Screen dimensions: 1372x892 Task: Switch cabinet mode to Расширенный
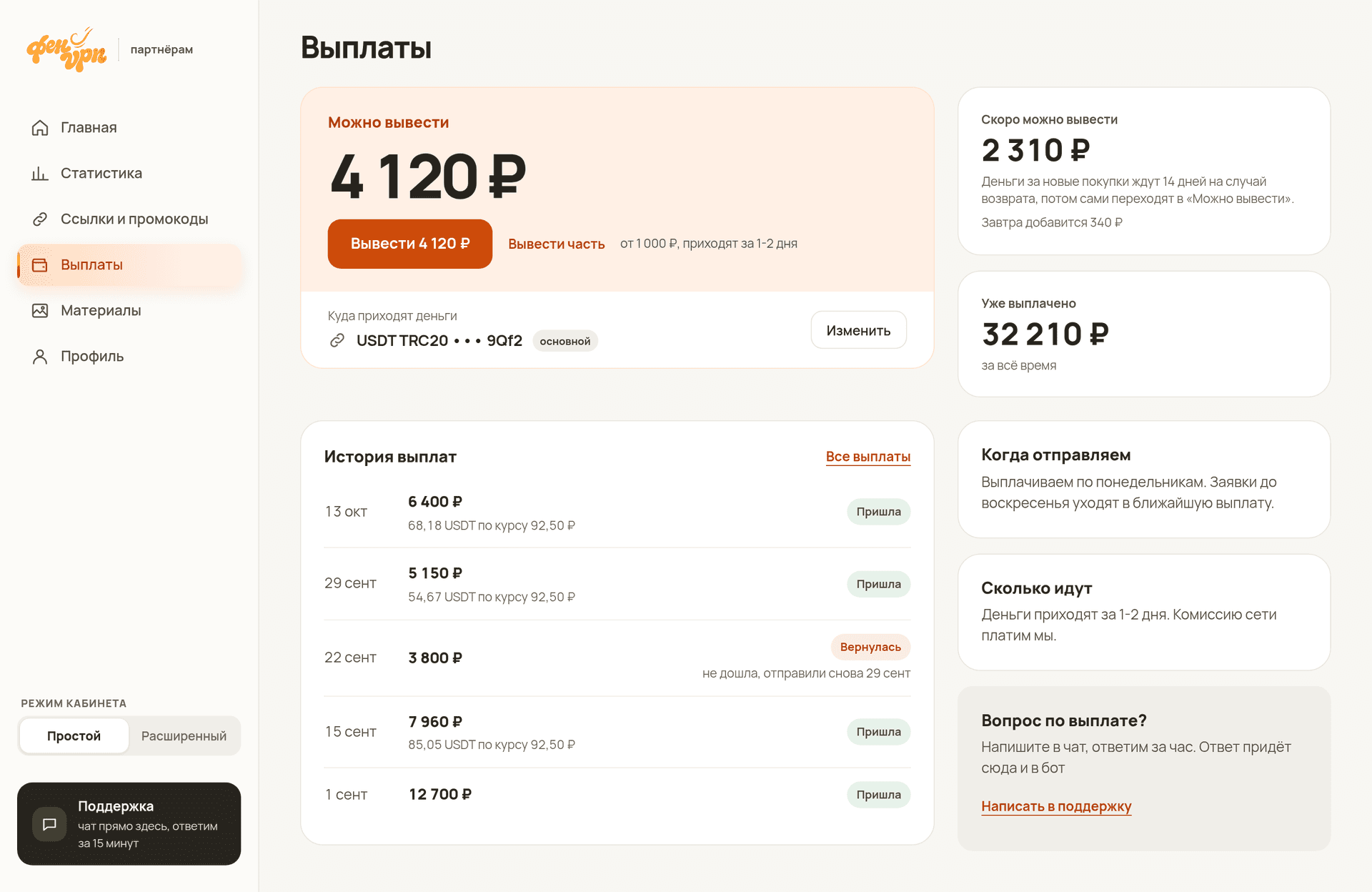(184, 735)
